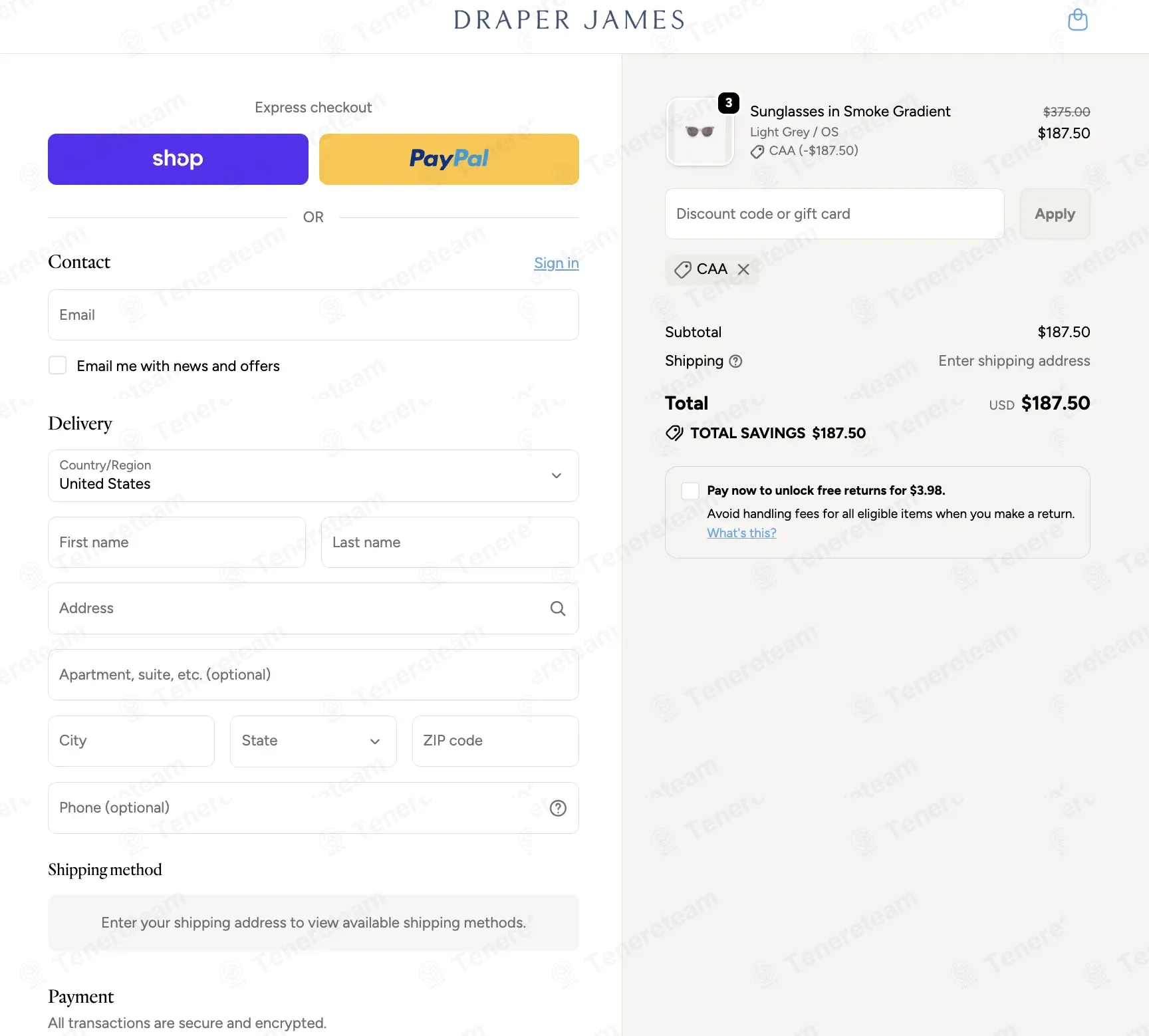The image size is (1149, 1036).
Task: Select the ZIP code field
Action: (495, 741)
